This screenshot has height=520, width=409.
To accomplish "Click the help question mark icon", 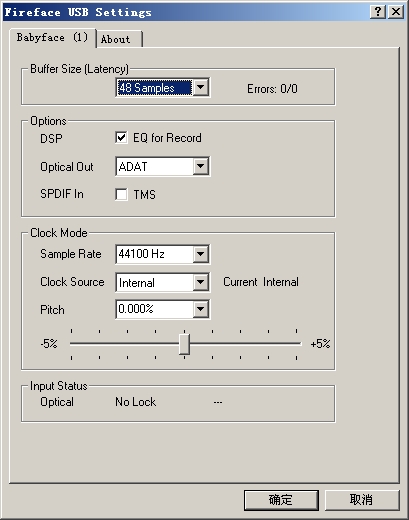I will pyautogui.click(x=378, y=12).
